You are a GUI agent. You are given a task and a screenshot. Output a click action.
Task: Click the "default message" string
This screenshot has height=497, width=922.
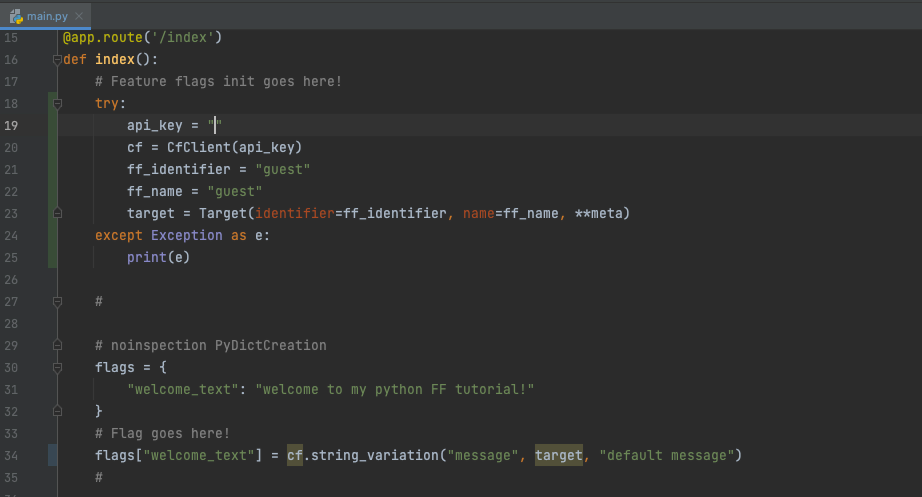coord(667,455)
